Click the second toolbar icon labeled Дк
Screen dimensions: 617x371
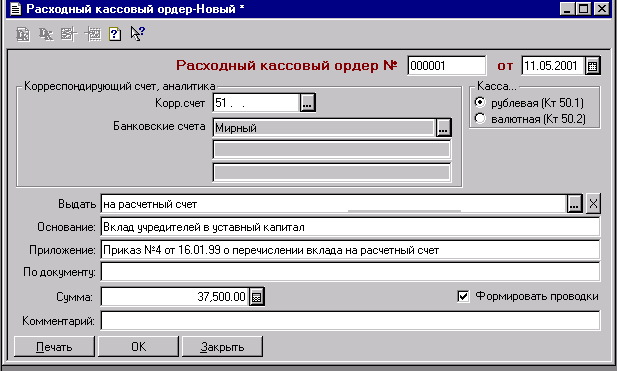(46, 34)
